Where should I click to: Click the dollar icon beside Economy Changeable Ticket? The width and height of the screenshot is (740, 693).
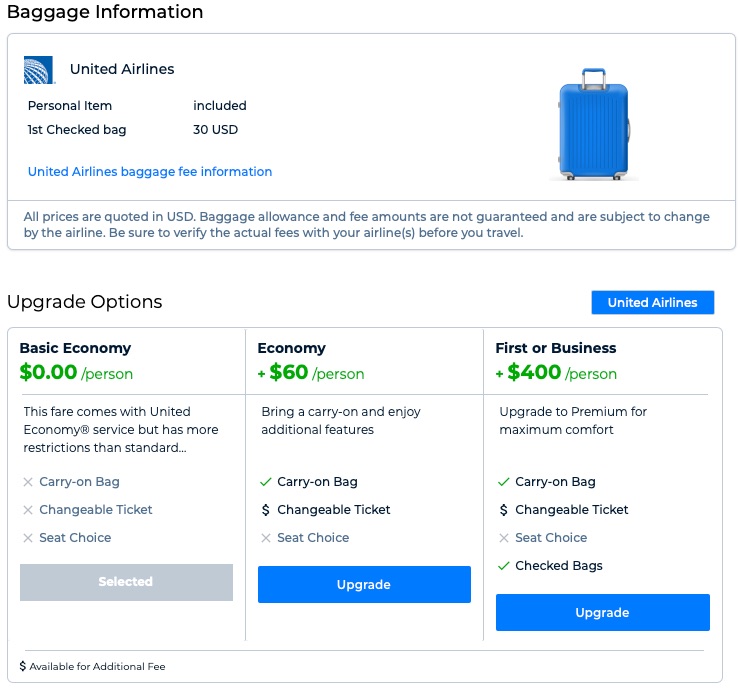coord(266,510)
